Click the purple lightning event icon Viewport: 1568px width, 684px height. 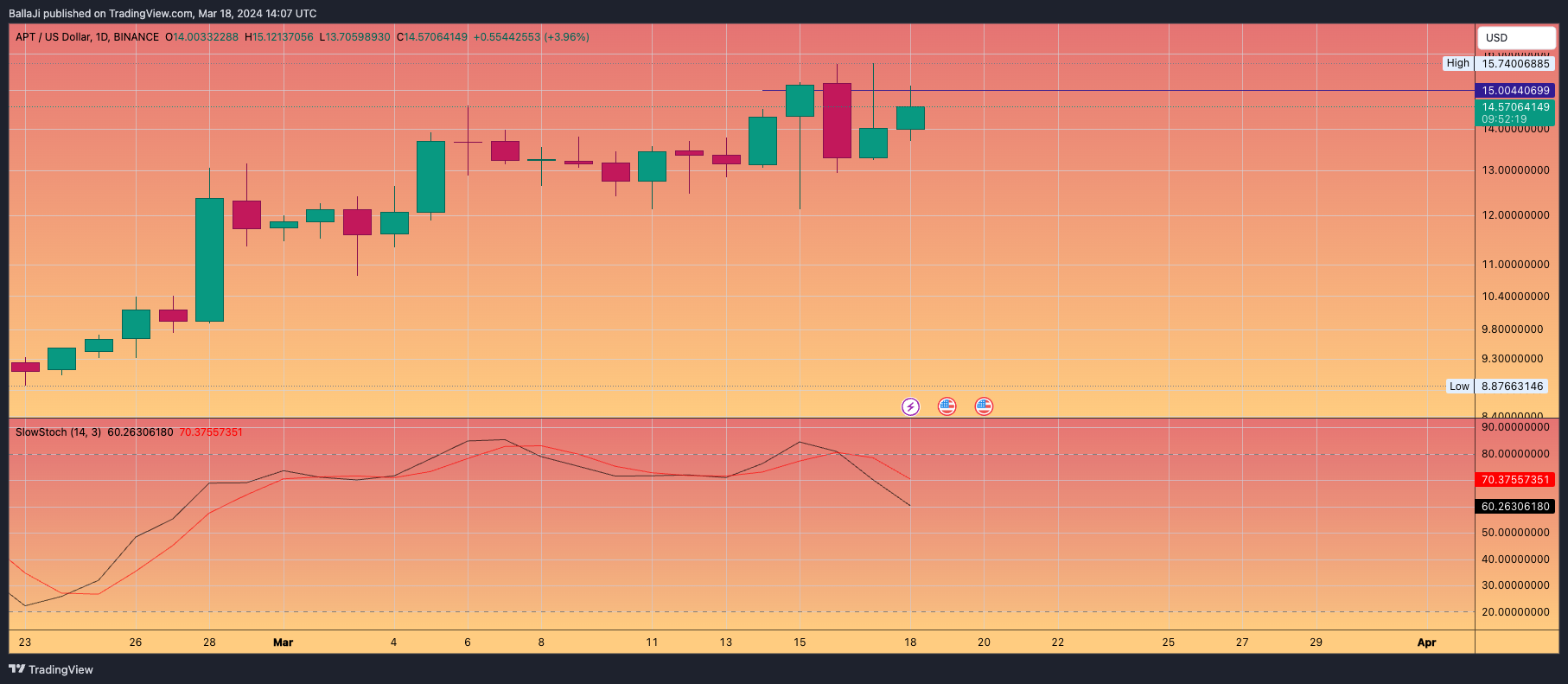pyautogui.click(x=910, y=406)
